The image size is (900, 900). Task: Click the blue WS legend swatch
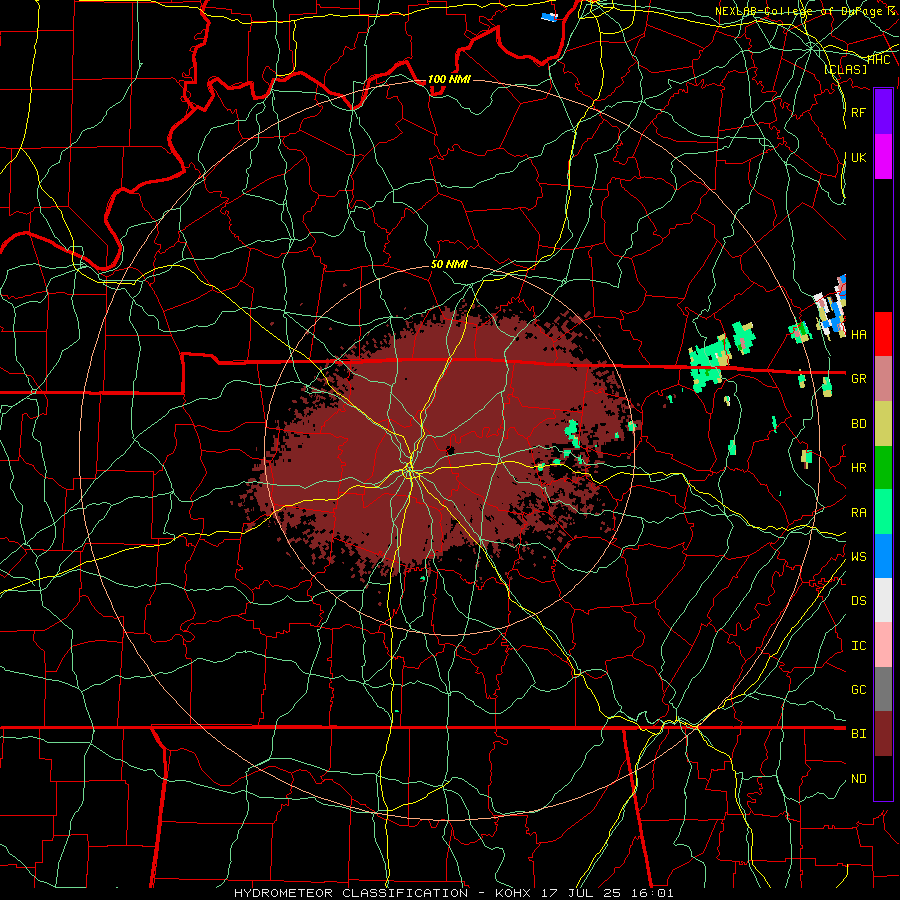(x=883, y=556)
